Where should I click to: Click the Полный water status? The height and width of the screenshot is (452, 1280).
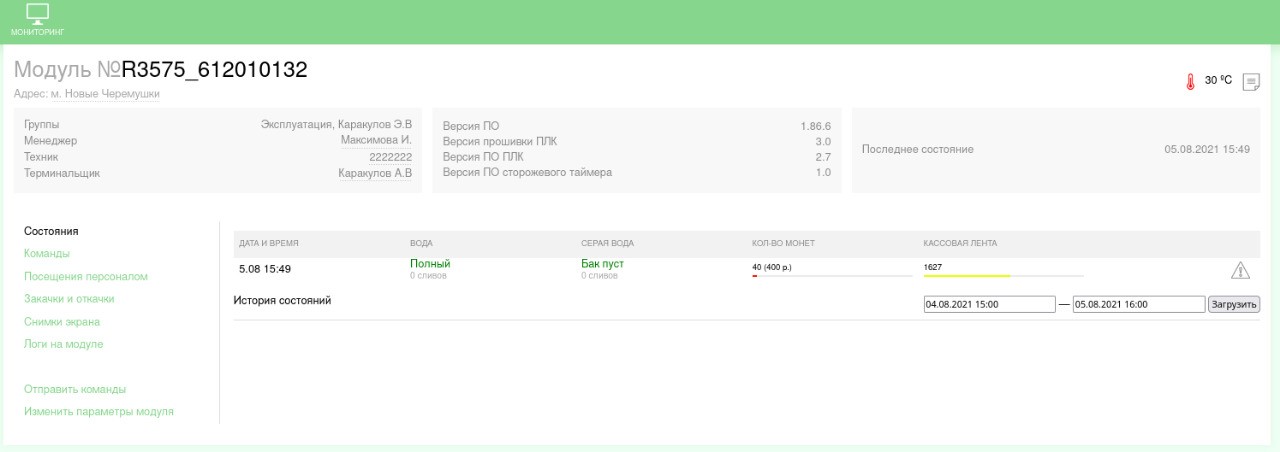pyautogui.click(x=430, y=264)
